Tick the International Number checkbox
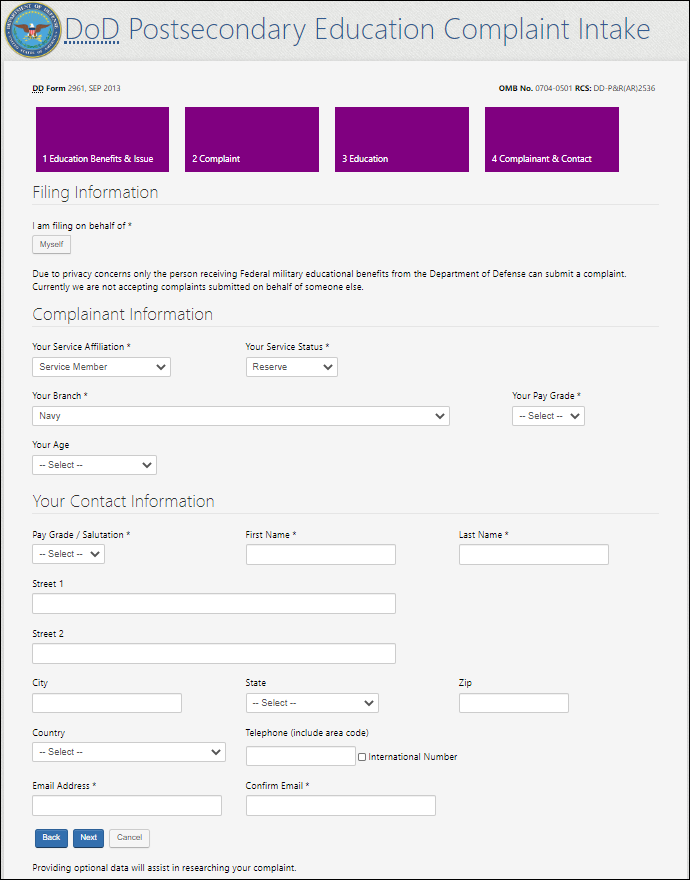The image size is (690, 880). 362,757
